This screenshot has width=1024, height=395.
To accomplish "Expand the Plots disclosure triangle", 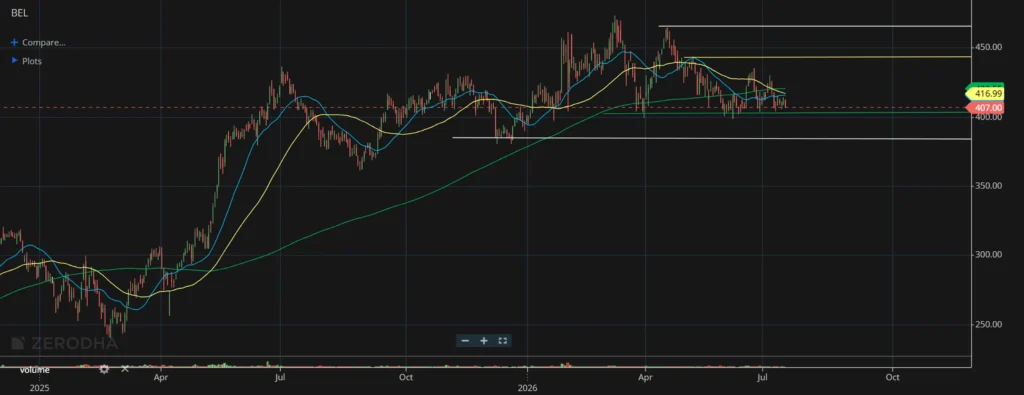I will pos(14,61).
